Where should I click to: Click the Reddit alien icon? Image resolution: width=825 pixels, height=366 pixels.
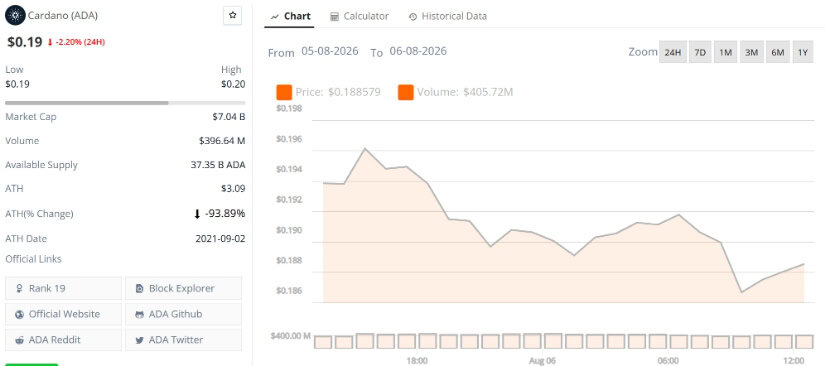click(x=19, y=340)
